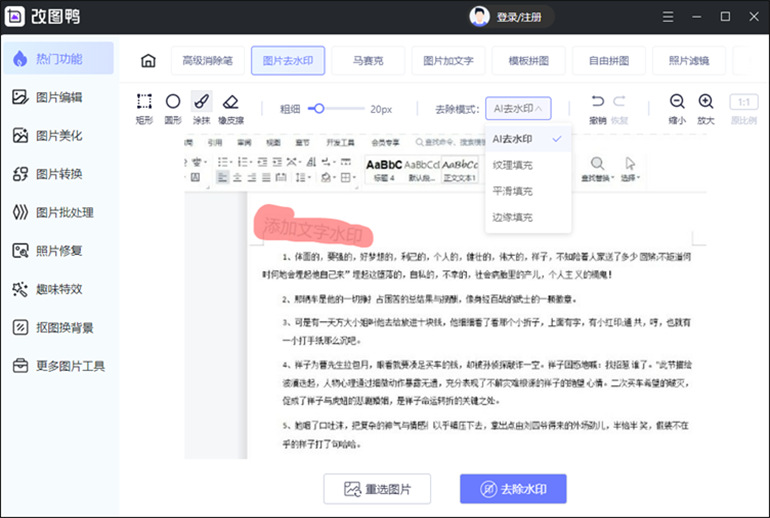
Task: Click the 重选图片 button
Action: coord(378,489)
